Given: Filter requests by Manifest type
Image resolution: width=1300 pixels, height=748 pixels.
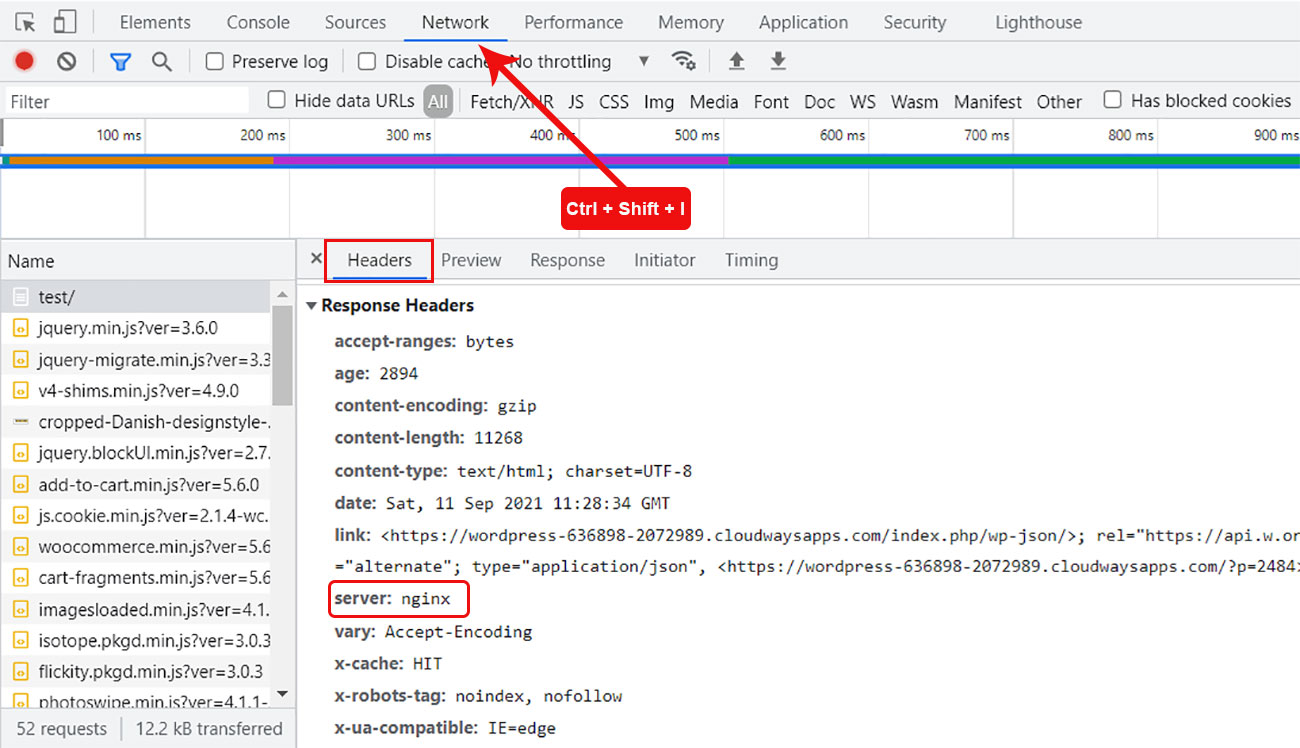Looking at the screenshot, I should coord(988,101).
